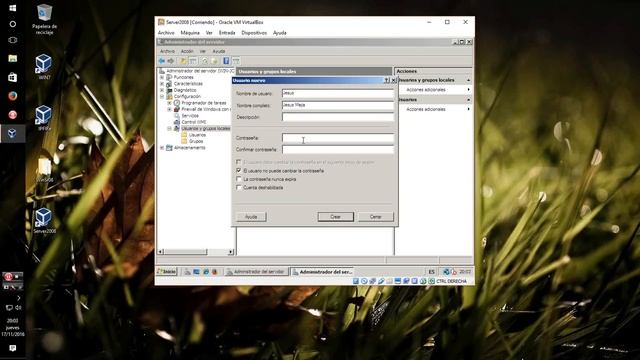640x360 pixels.
Task: Open Task View in Windows taskbar
Action: (13, 40)
